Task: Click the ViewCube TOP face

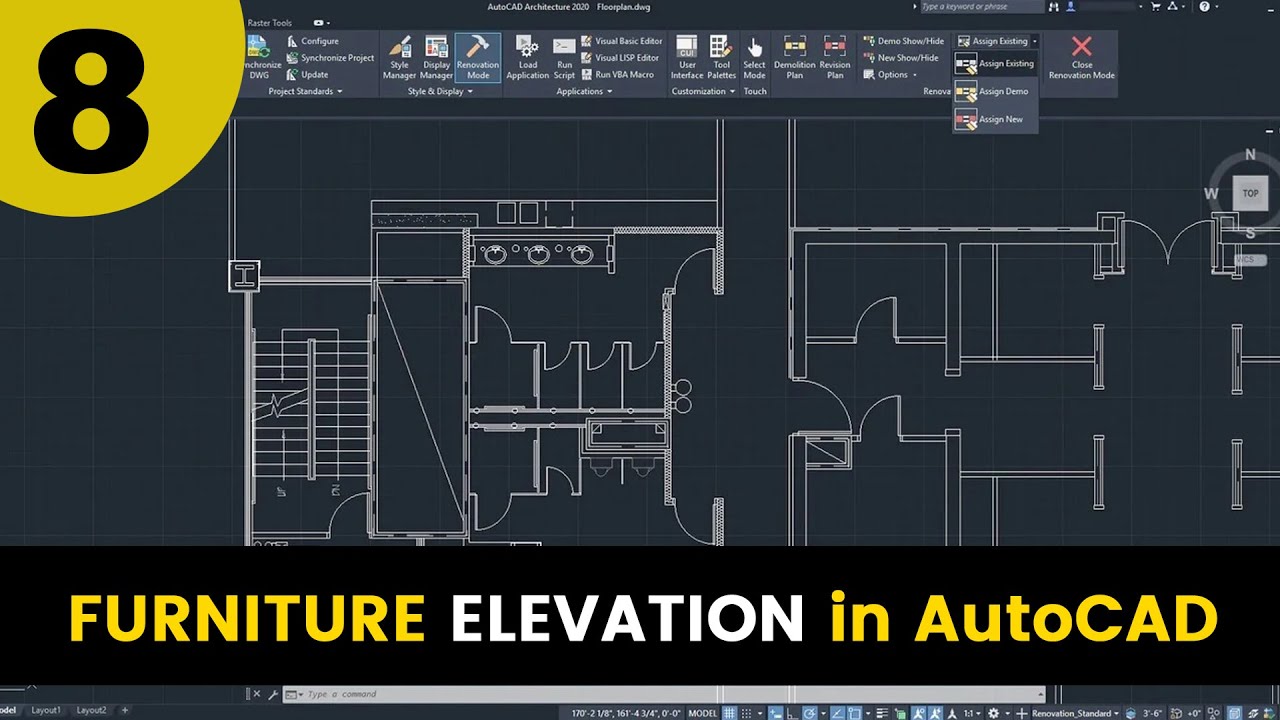Action: 1250,193
